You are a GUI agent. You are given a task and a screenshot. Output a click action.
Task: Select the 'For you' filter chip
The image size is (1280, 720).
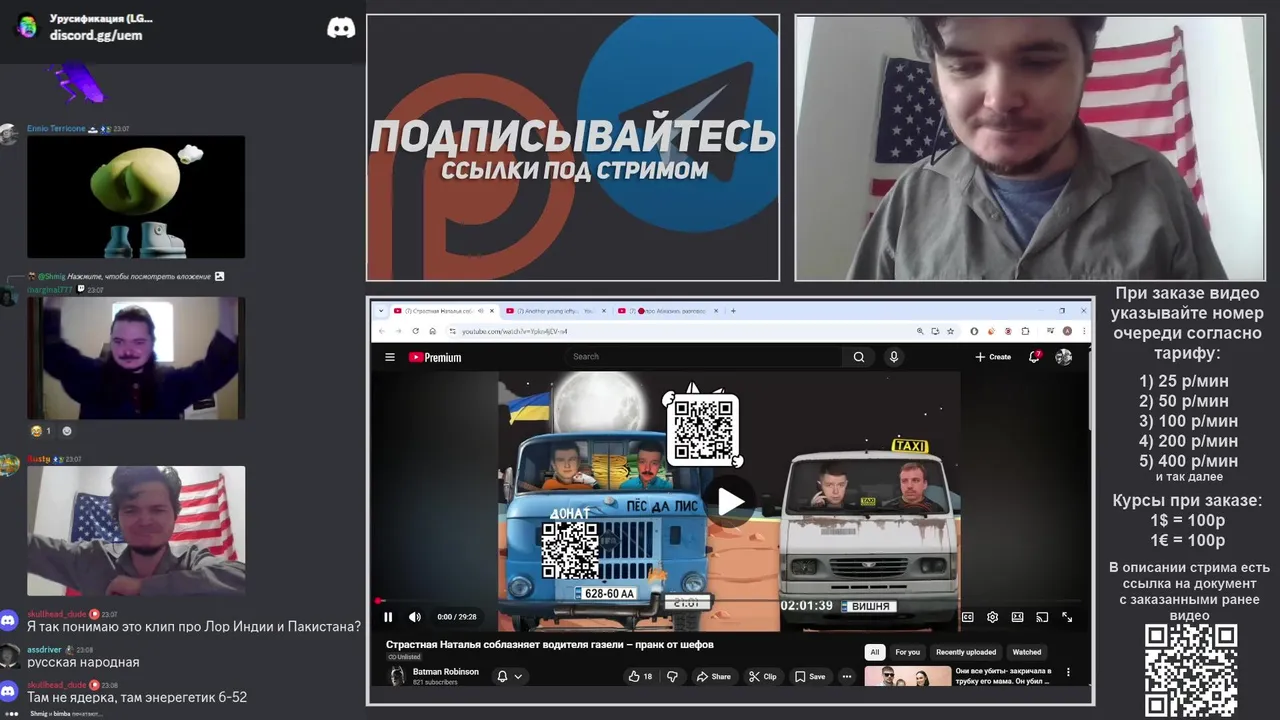pos(908,652)
